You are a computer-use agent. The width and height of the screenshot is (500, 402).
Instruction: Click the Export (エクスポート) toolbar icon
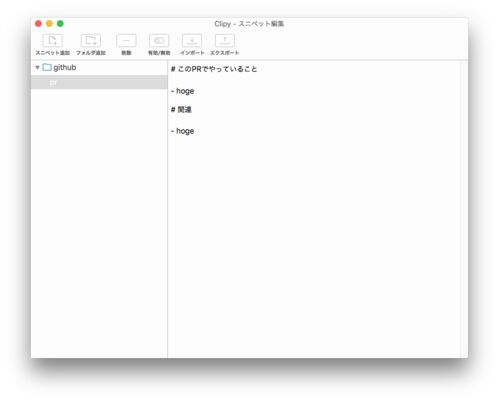click(225, 41)
